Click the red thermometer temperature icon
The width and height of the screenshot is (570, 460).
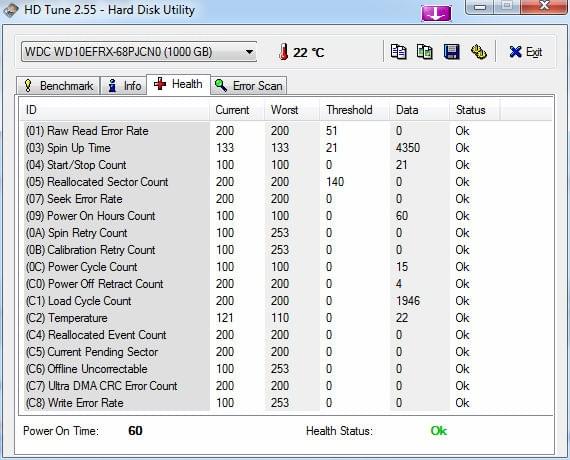coord(284,52)
